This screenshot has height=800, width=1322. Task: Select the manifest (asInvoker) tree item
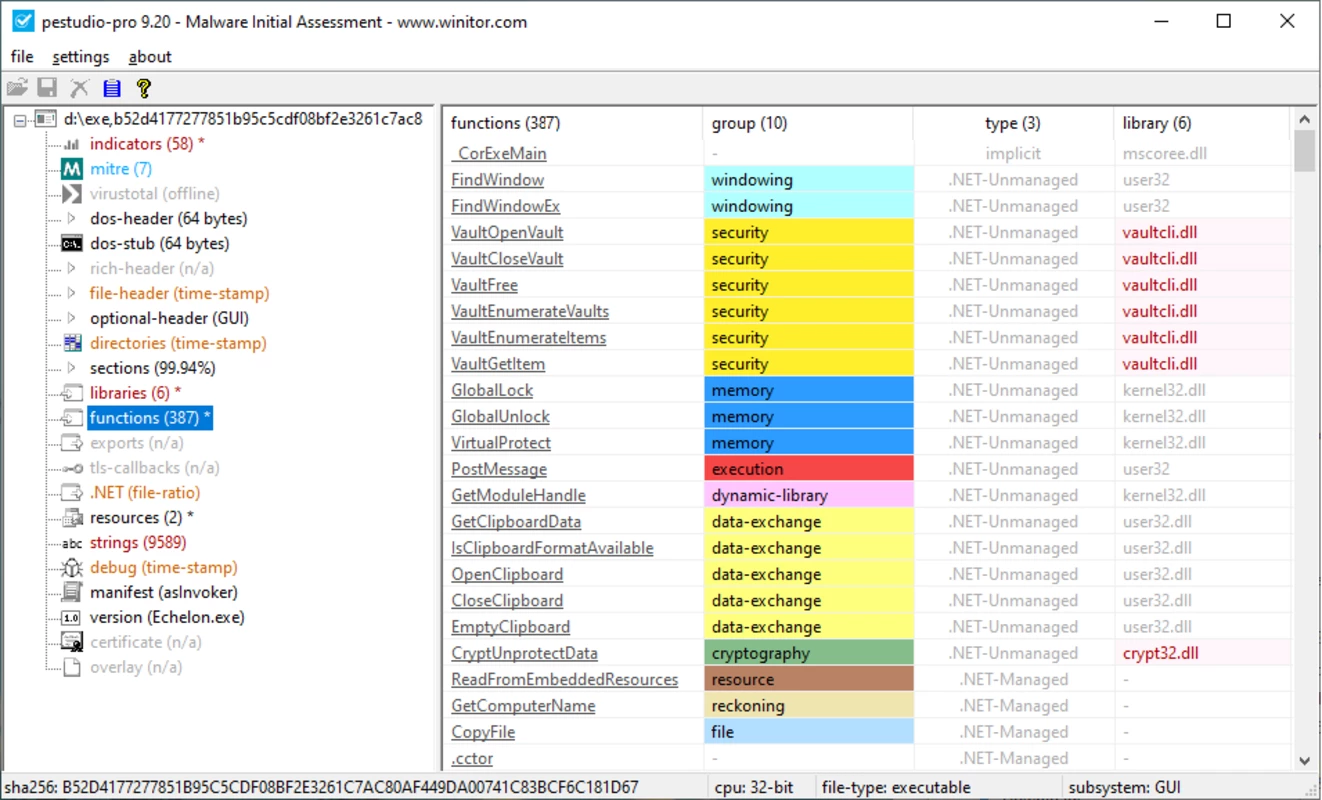[164, 593]
